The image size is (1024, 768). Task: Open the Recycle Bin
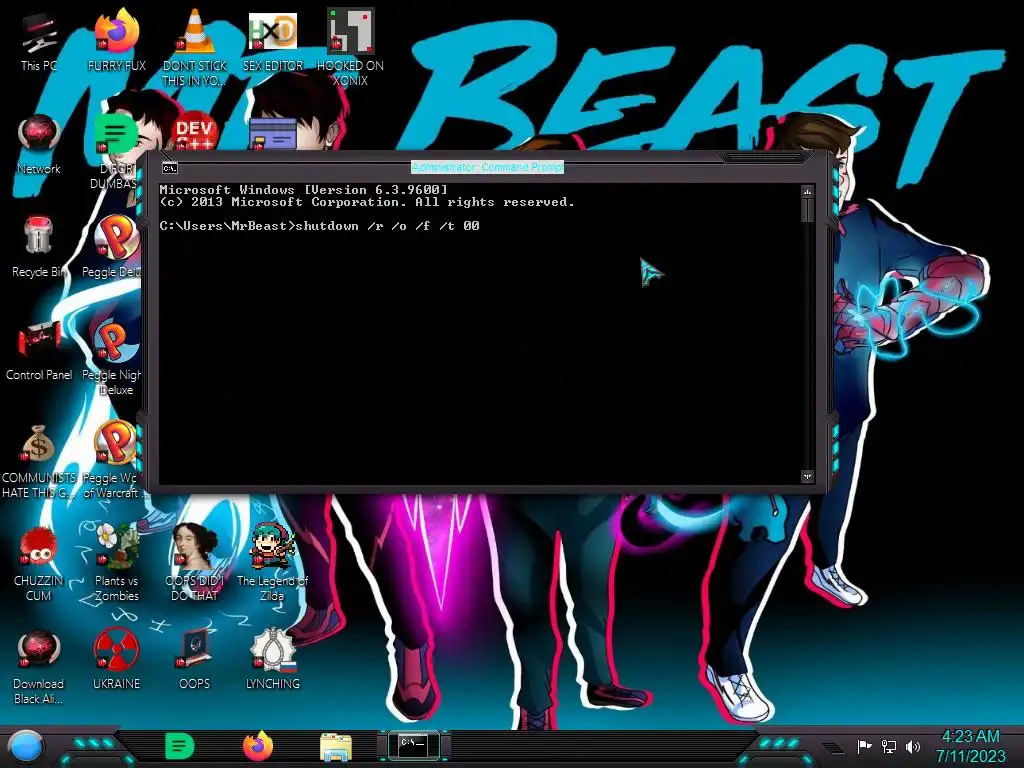click(x=39, y=247)
